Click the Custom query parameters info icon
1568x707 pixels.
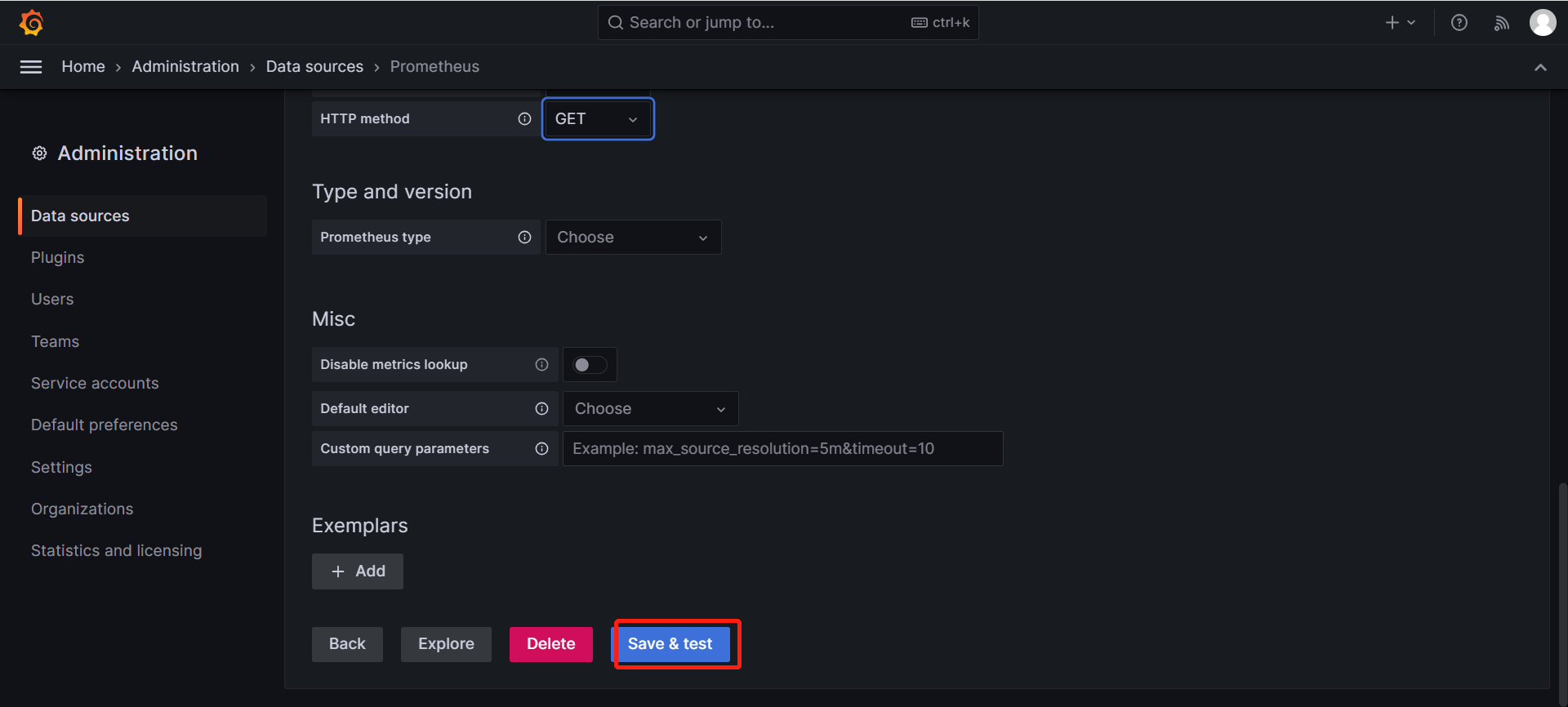coord(541,449)
